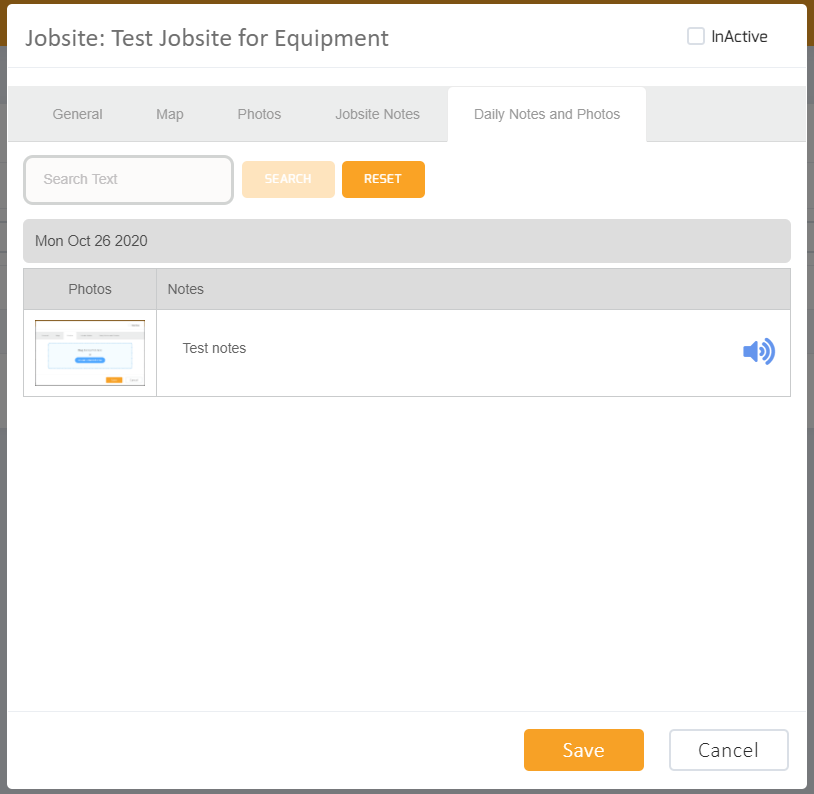Check the InActive box at top right
814x794 pixels.
coord(695,36)
